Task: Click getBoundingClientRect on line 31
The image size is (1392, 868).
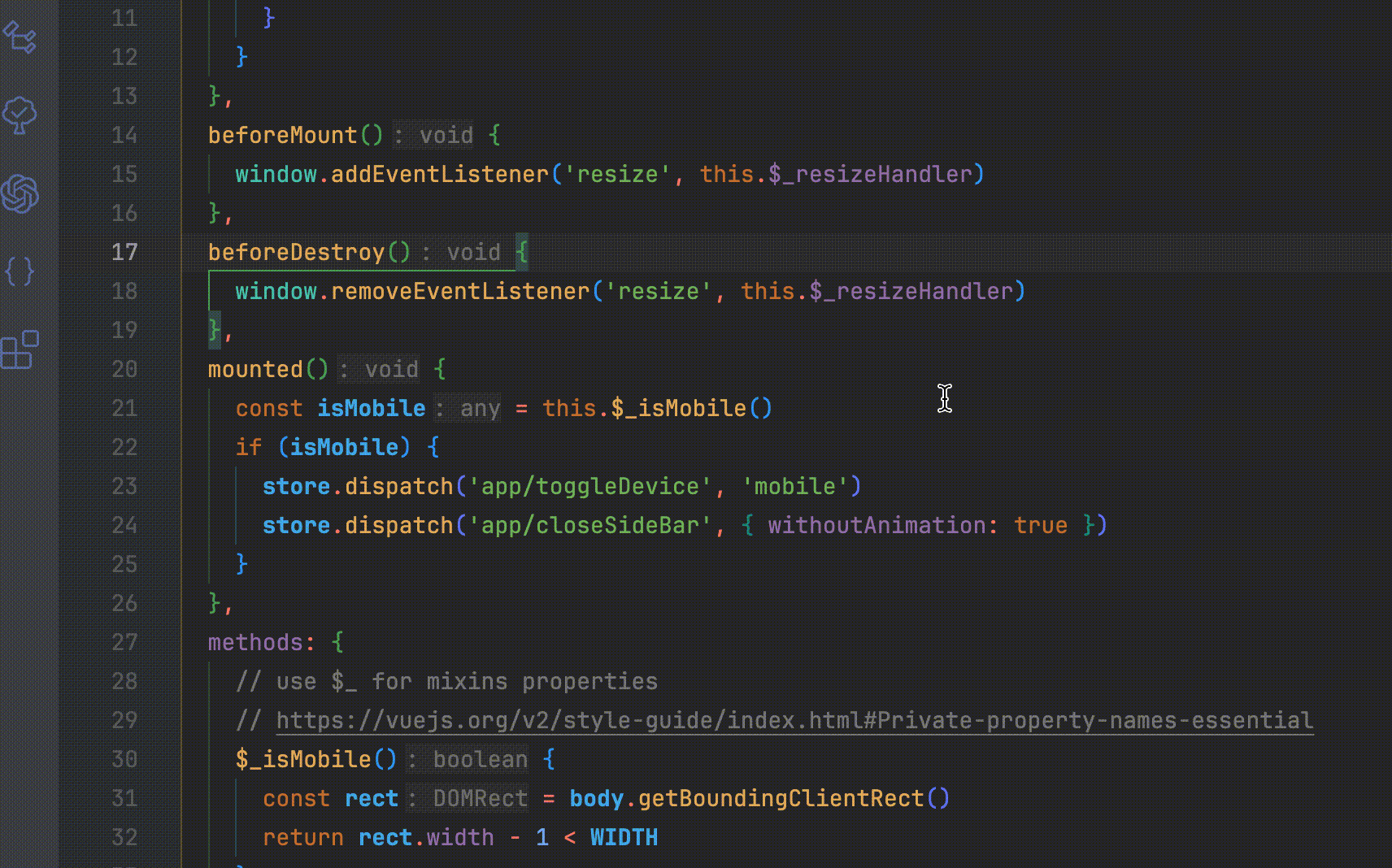Action: coord(781,798)
